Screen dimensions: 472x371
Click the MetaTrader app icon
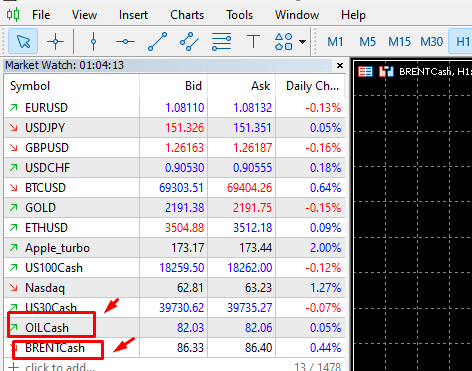[13, 15]
